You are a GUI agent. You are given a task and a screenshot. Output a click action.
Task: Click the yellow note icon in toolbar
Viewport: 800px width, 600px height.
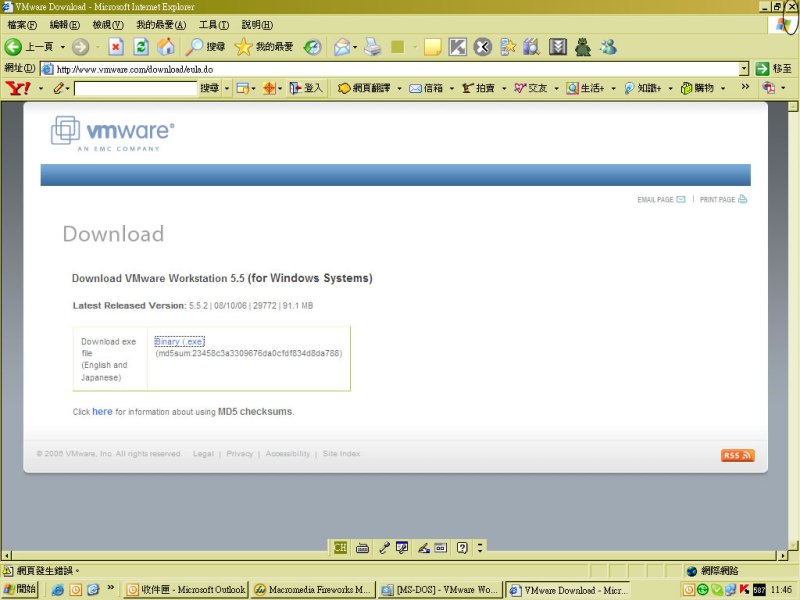point(433,47)
